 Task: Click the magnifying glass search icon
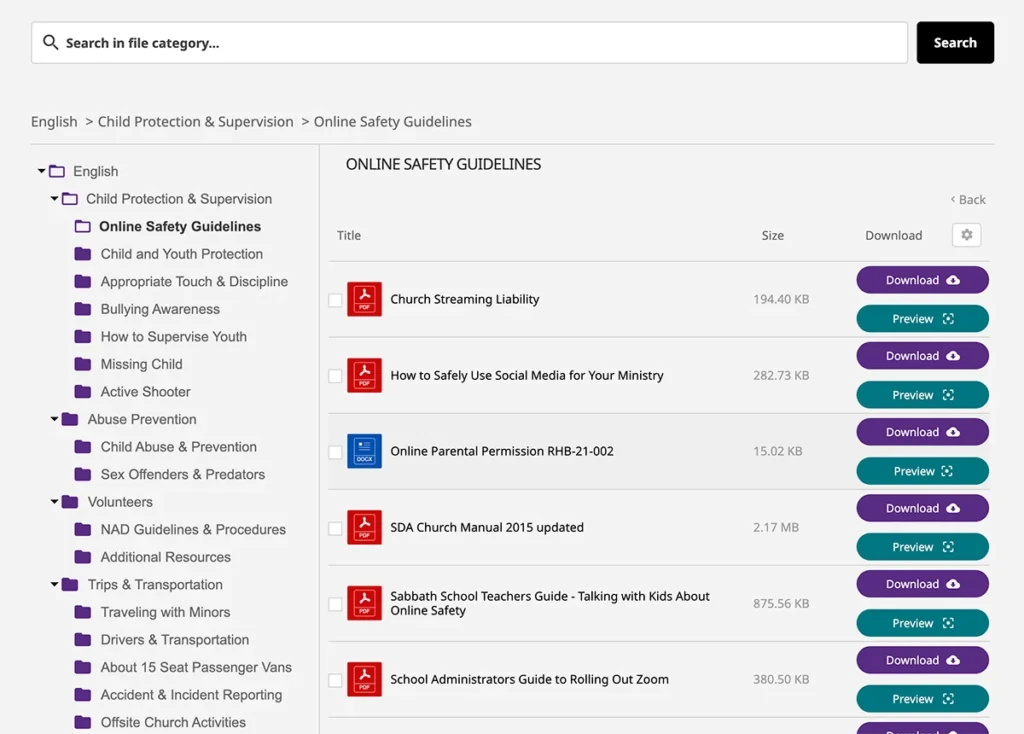pyautogui.click(x=51, y=43)
